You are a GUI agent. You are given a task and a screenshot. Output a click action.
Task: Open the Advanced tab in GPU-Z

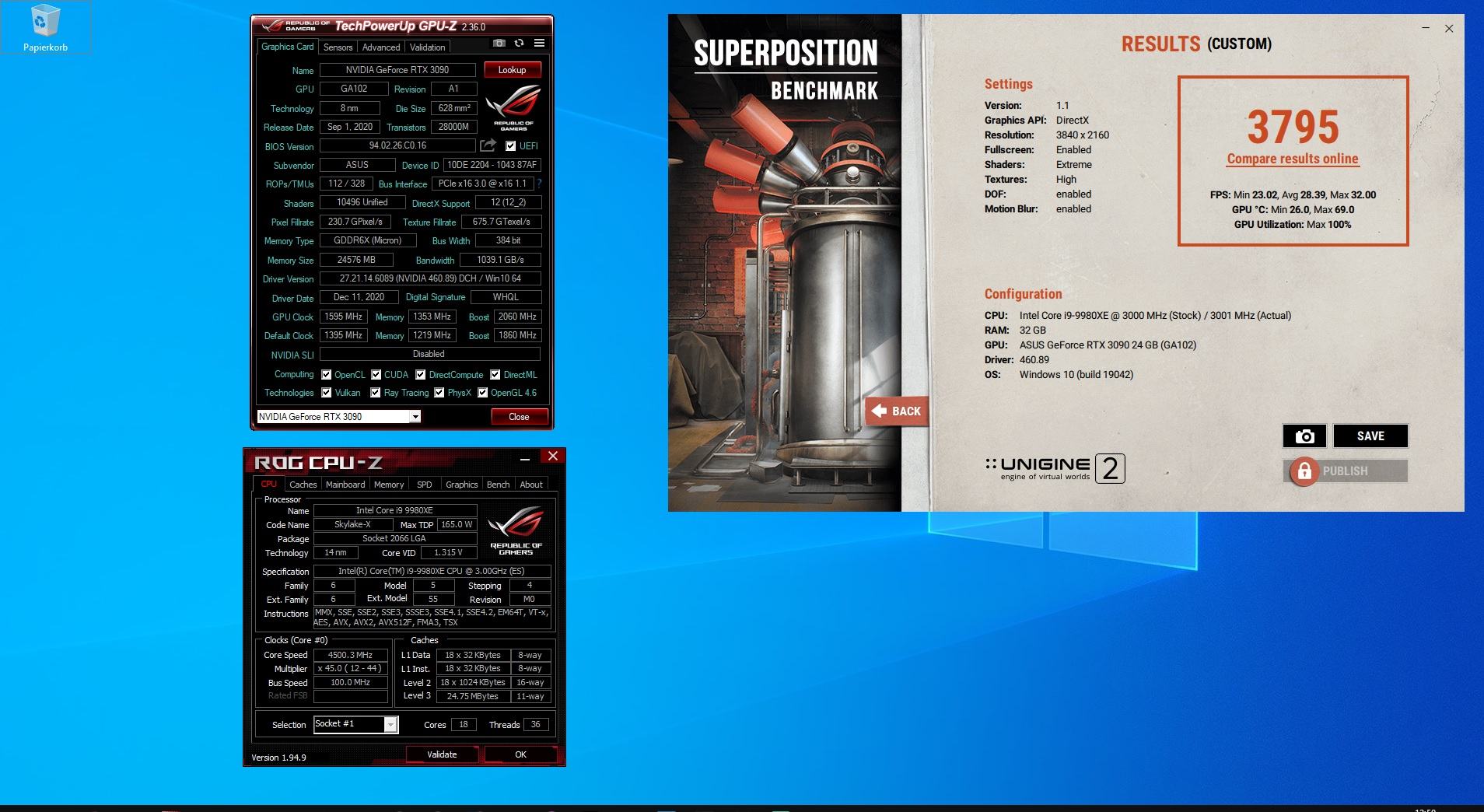381,47
